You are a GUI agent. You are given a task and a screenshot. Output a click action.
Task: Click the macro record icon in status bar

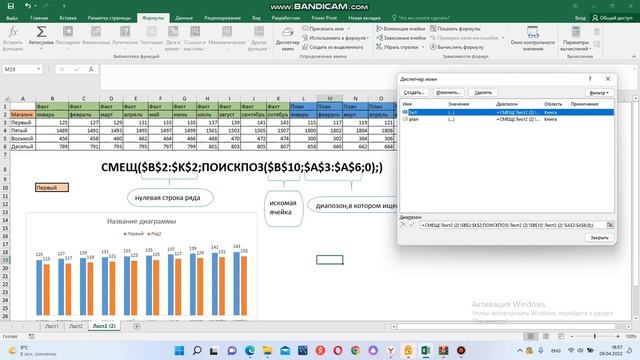point(31,336)
